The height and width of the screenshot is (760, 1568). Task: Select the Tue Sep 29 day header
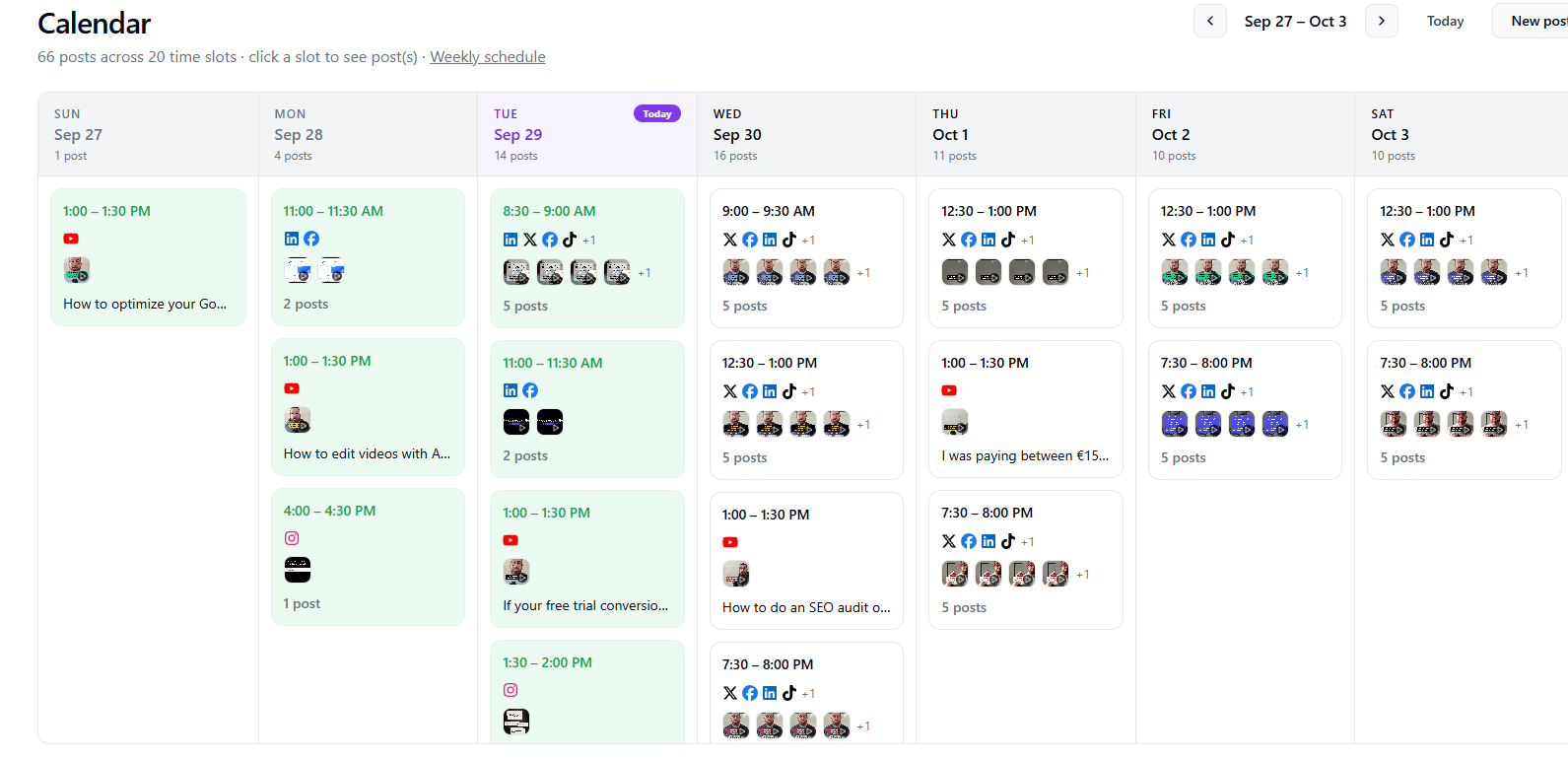click(x=587, y=134)
